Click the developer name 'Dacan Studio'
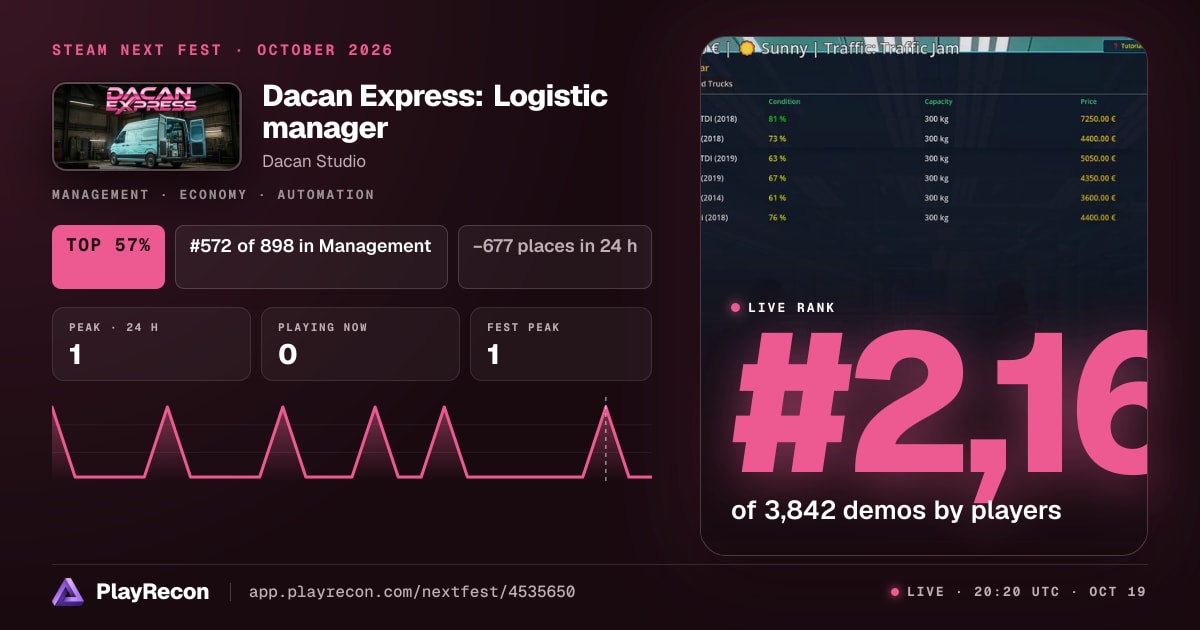Screen dimensions: 1200x630 314,161
